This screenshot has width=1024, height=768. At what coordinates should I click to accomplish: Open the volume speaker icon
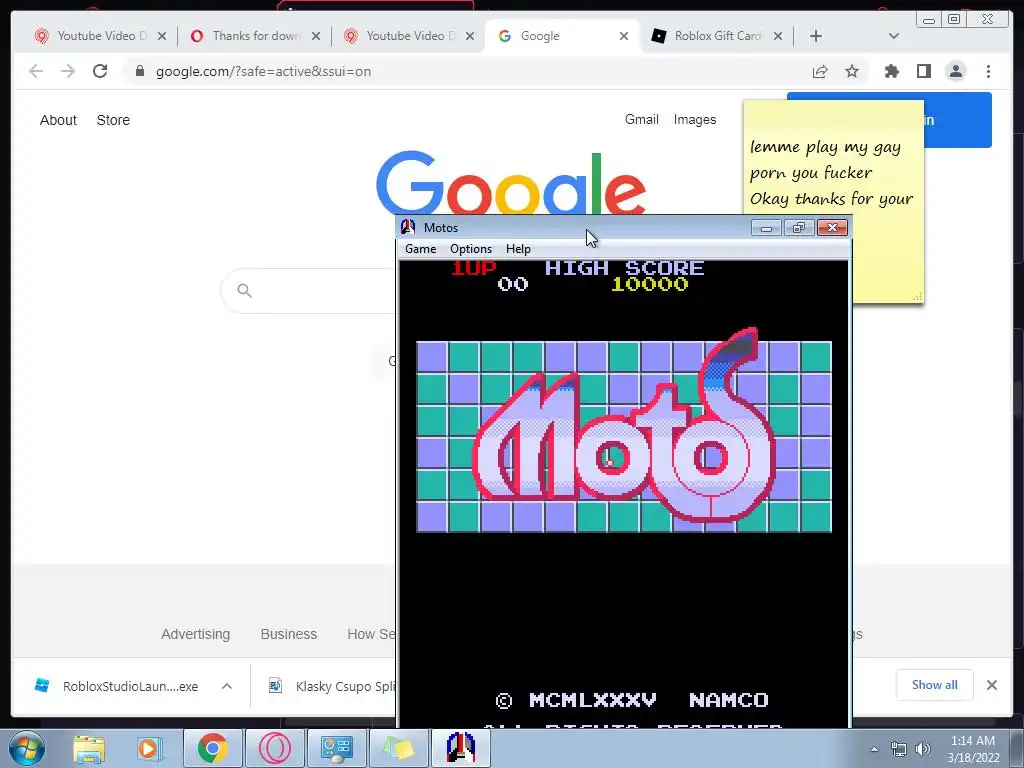(922, 749)
